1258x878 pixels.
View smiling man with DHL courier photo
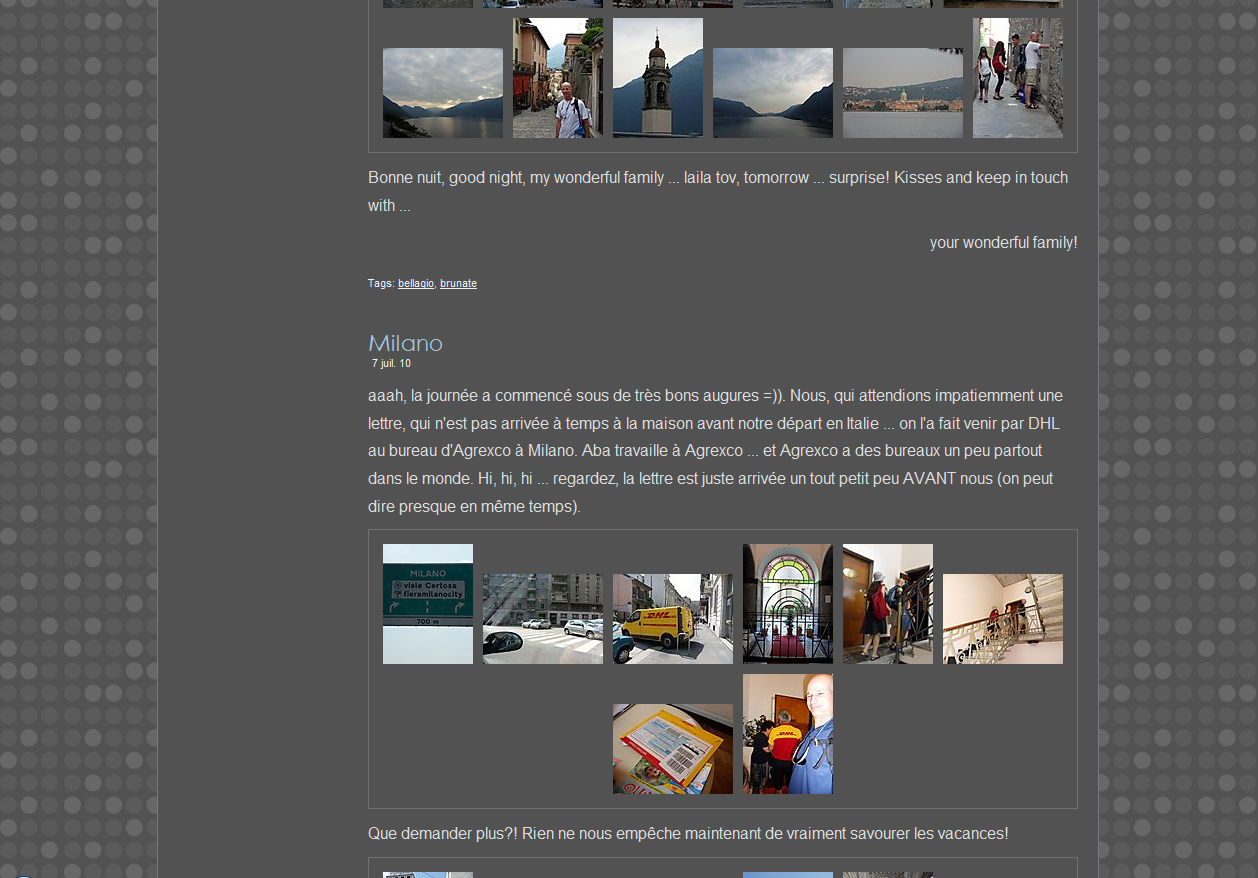click(787, 734)
